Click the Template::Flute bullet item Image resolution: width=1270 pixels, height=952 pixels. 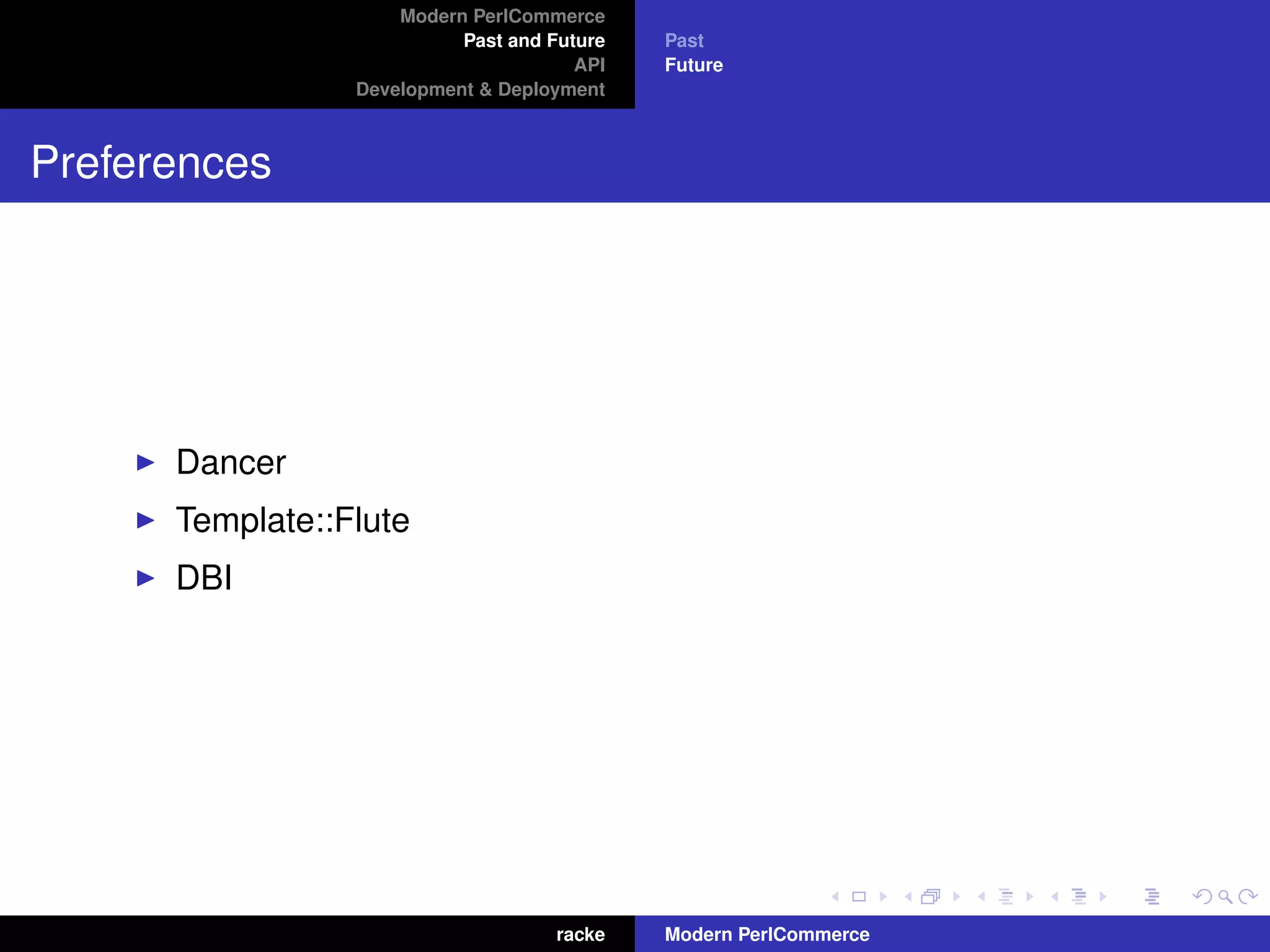pos(293,520)
